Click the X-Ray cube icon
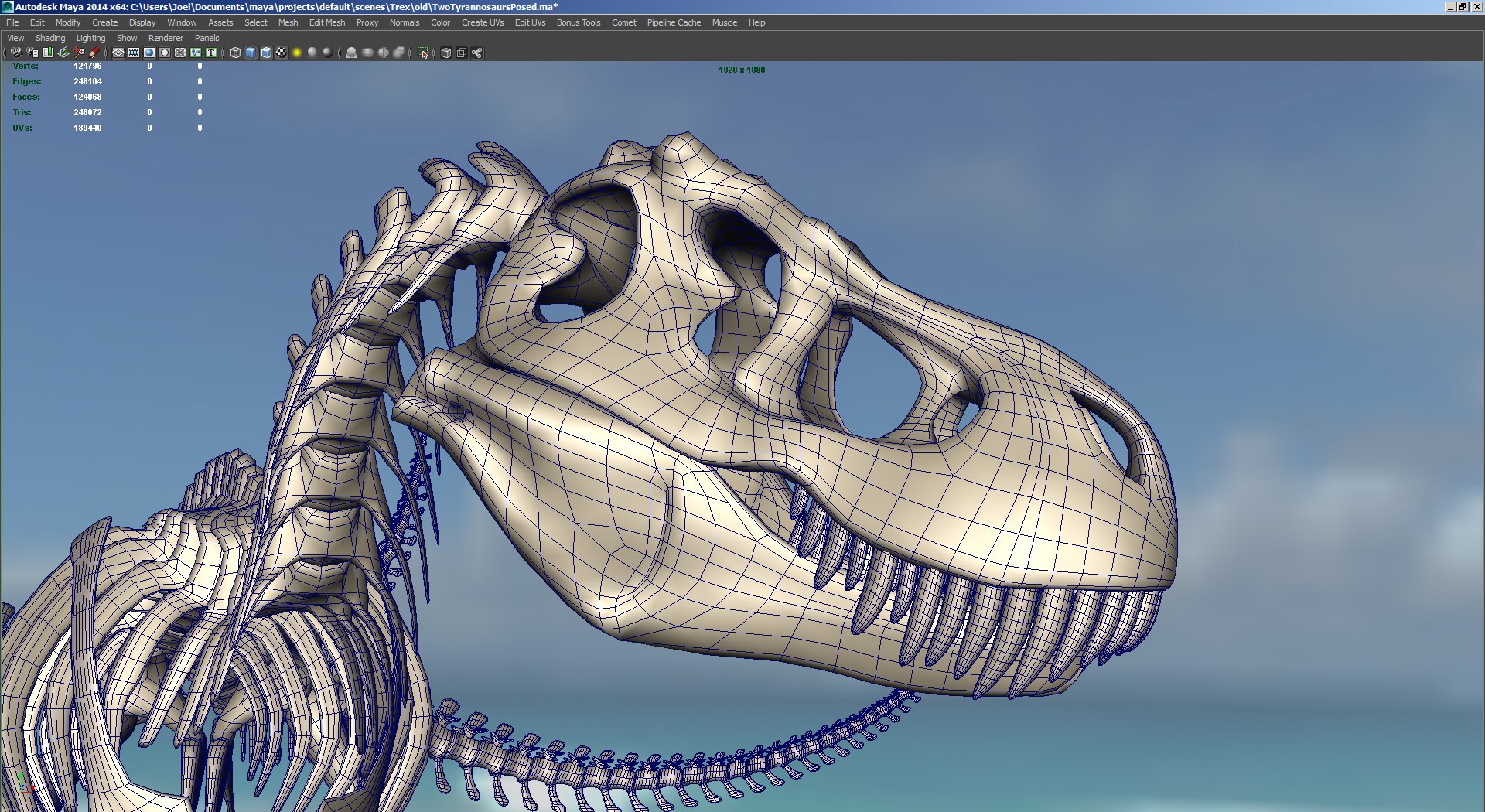 click(x=445, y=53)
